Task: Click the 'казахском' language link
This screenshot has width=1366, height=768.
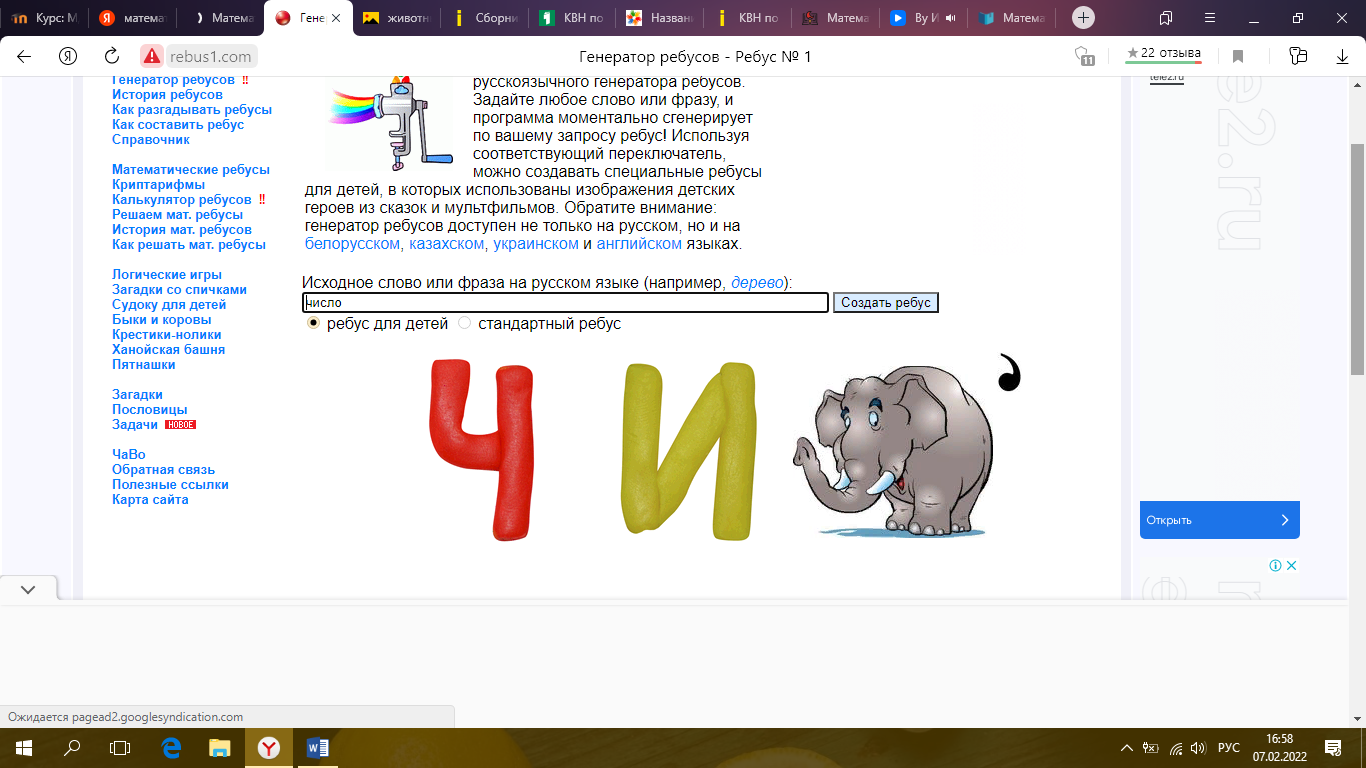Action: 447,244
